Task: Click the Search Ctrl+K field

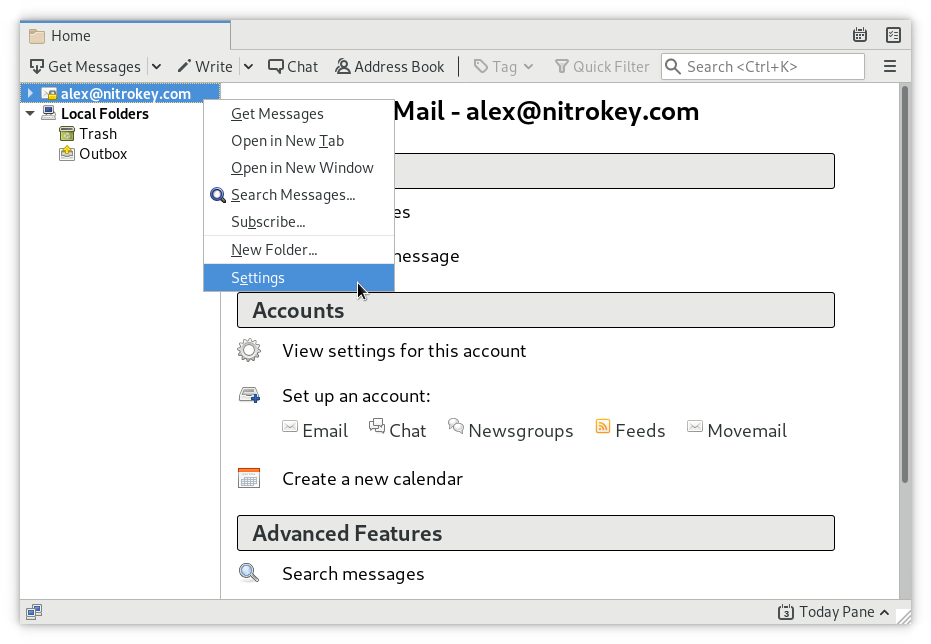Action: [x=762, y=66]
